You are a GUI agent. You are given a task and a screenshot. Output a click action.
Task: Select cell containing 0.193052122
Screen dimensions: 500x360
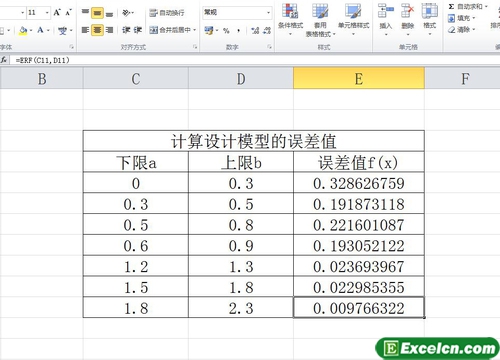[359, 246]
